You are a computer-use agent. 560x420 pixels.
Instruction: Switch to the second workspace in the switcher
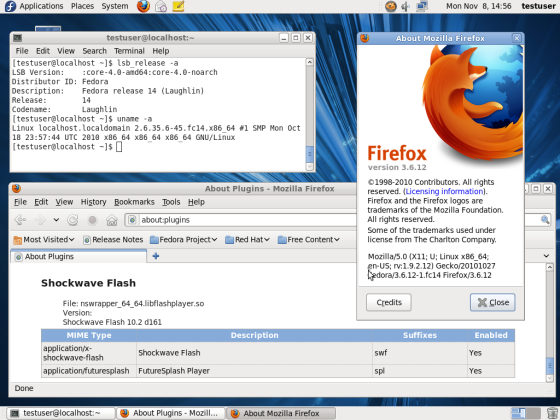click(x=533, y=413)
